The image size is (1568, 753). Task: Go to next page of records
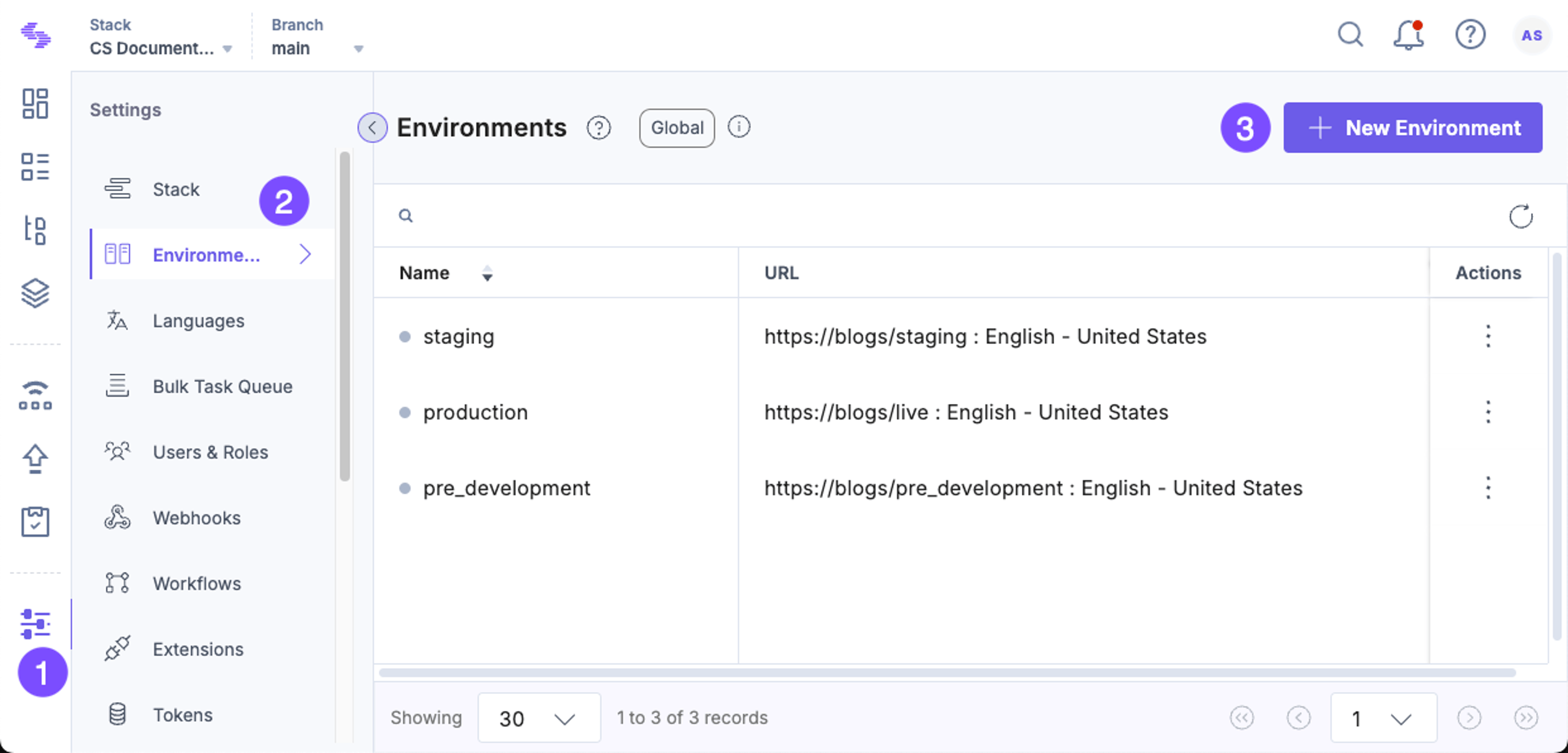tap(1469, 718)
